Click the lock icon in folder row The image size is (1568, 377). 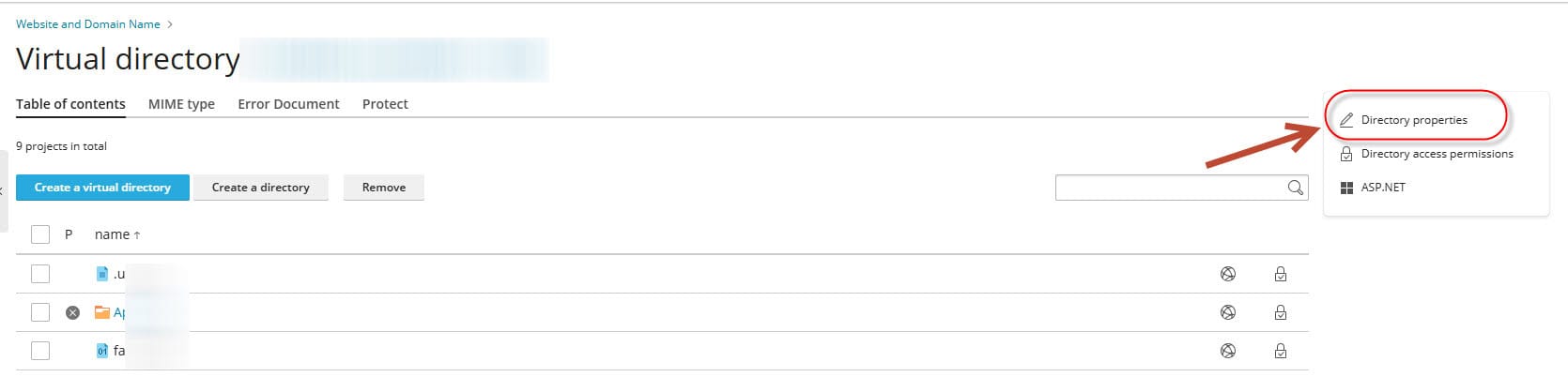pos(1280,312)
